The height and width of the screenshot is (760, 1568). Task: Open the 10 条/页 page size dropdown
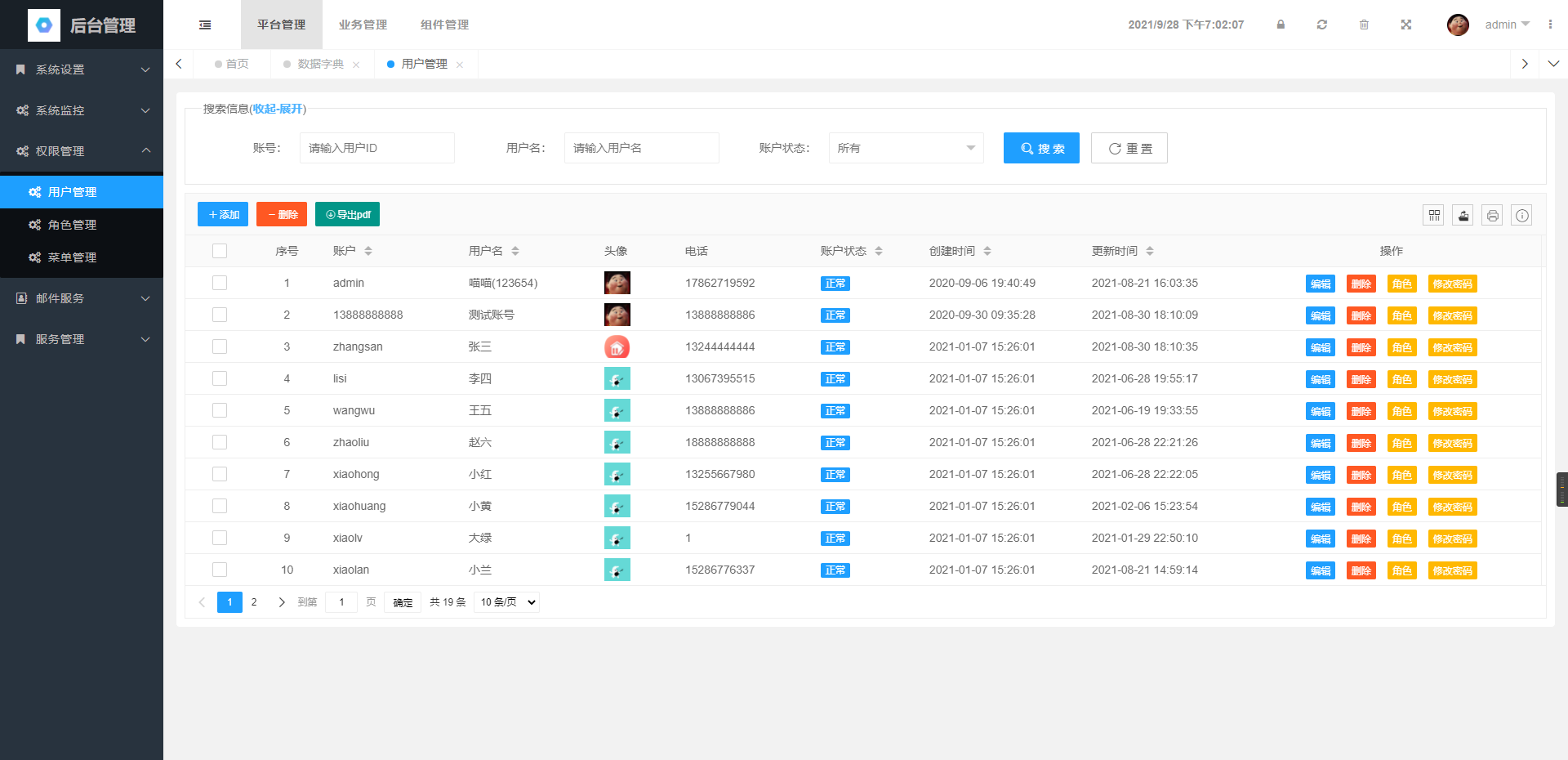coord(508,602)
